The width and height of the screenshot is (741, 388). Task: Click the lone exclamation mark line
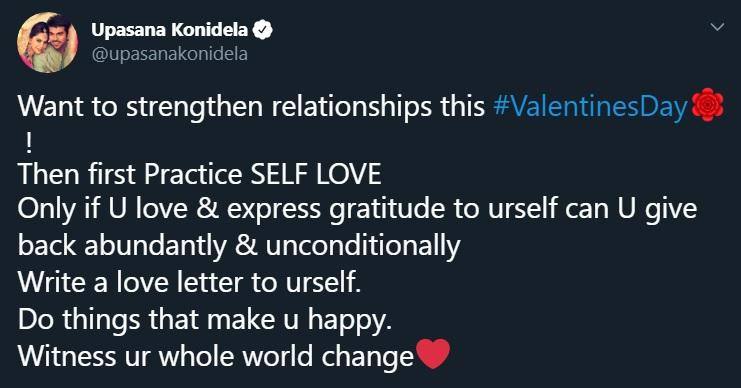pyautogui.click(x=28, y=143)
